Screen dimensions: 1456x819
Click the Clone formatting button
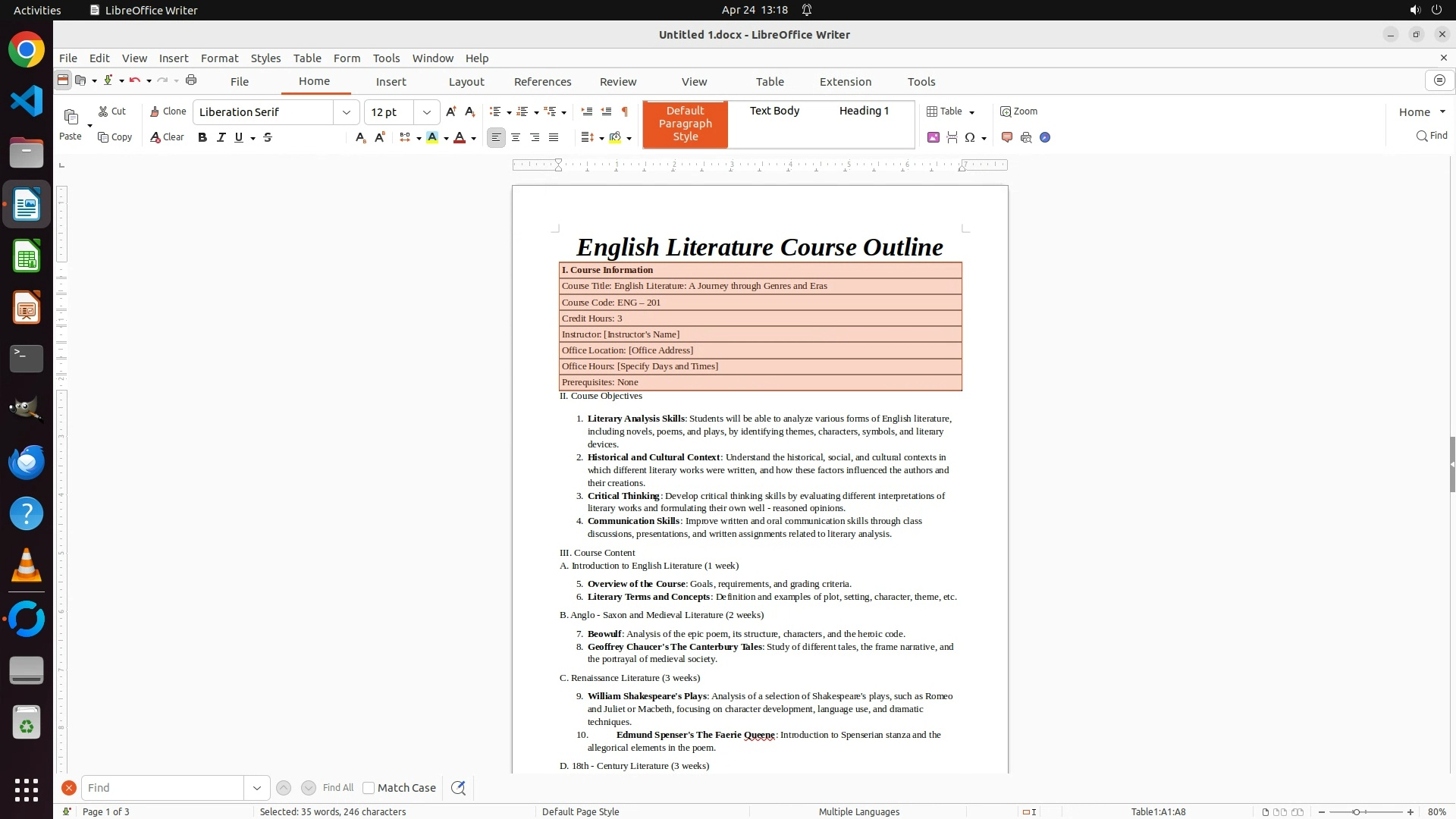(x=168, y=111)
